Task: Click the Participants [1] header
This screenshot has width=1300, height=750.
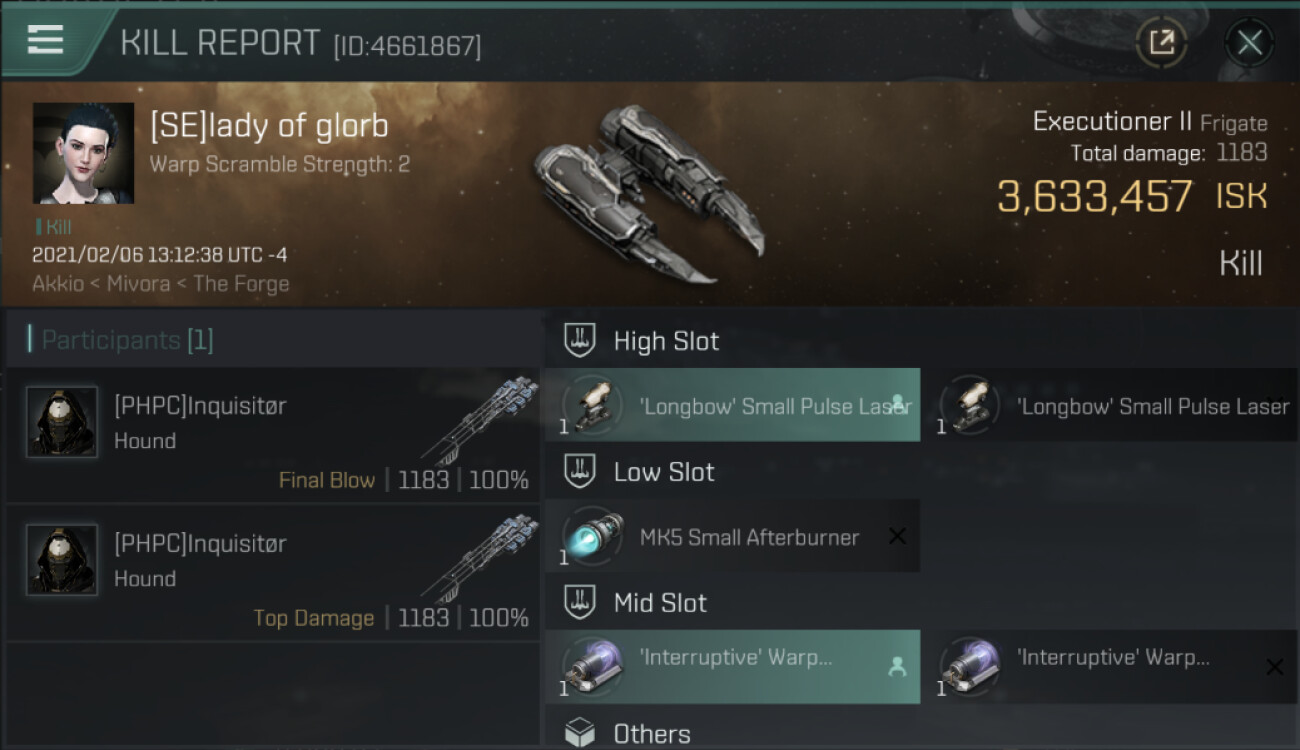Action: (127, 340)
